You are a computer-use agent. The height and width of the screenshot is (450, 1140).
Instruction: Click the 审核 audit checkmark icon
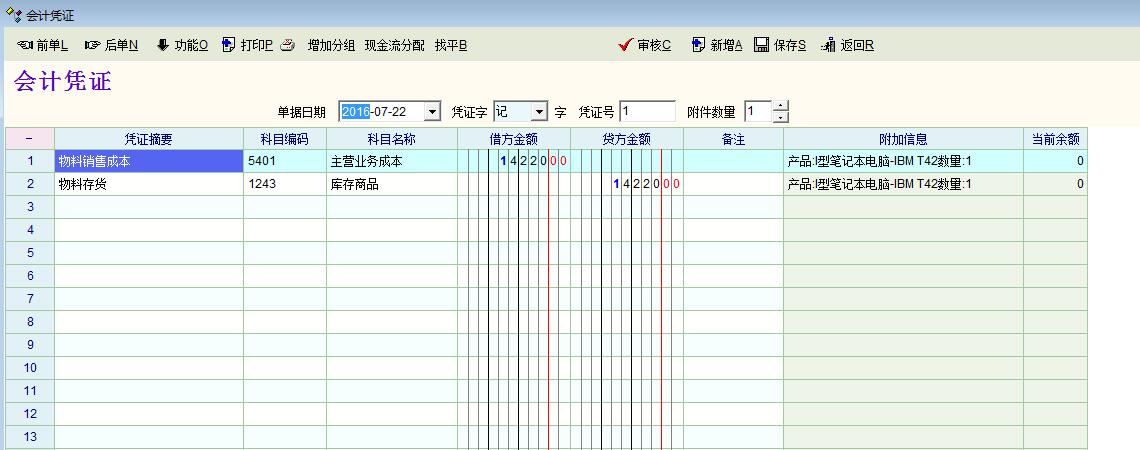(626, 45)
